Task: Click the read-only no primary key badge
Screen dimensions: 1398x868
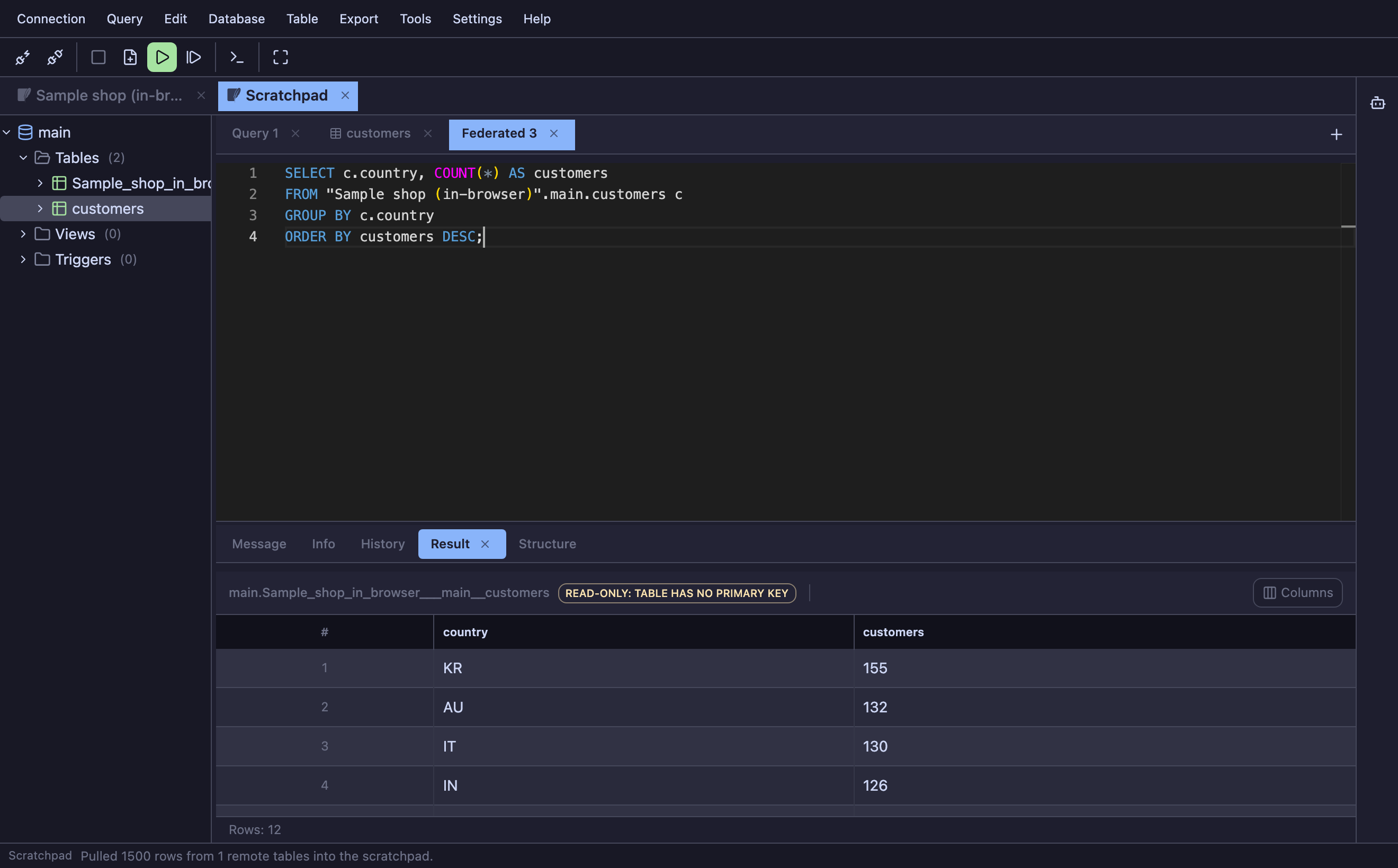Action: point(677,594)
